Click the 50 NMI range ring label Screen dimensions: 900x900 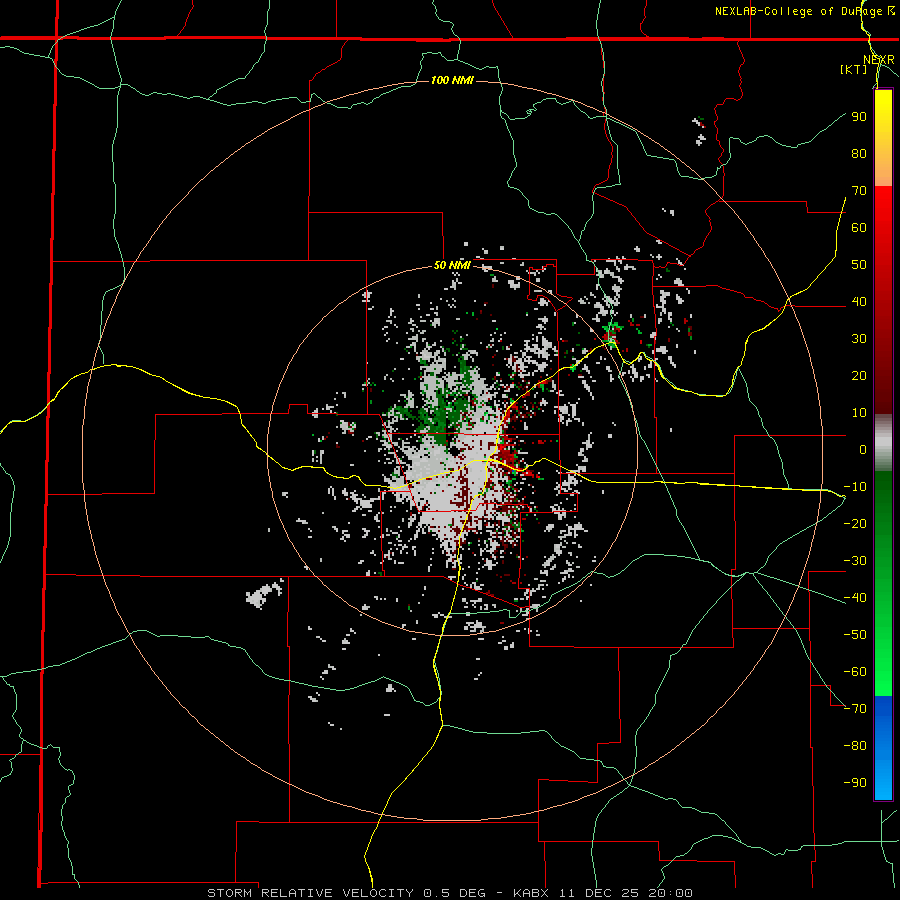(x=452, y=265)
